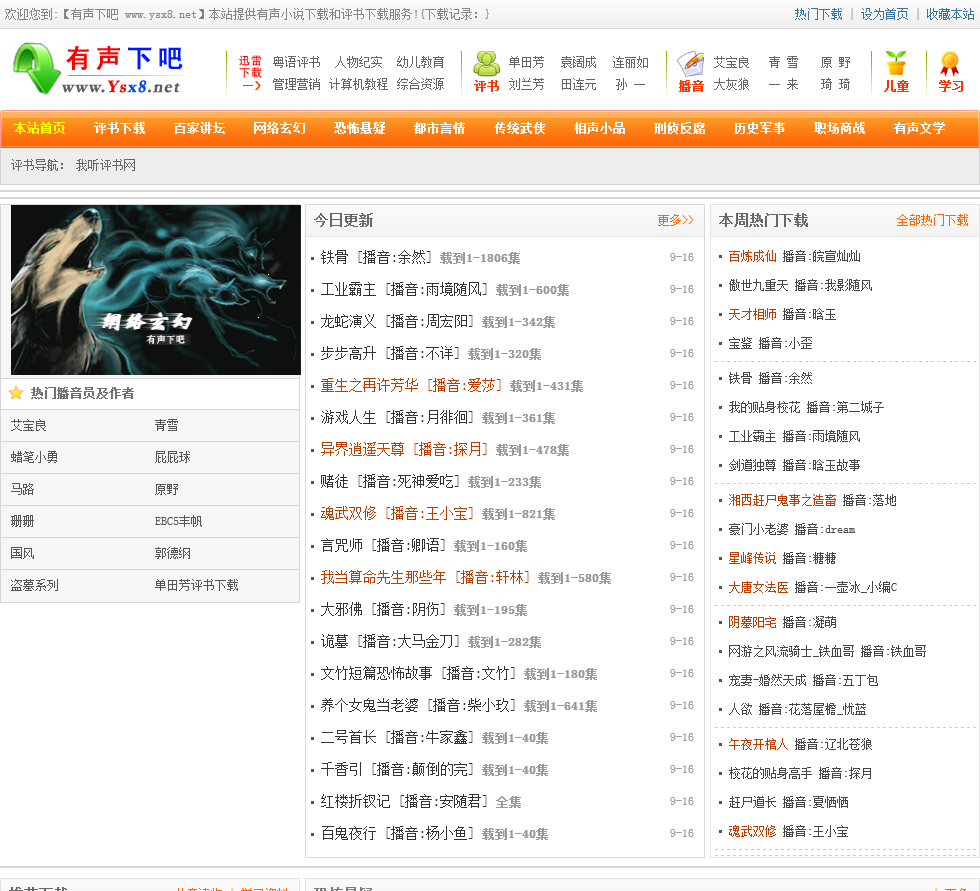980x891 pixels.
Task: Open 相声小品 tab
Action: pos(599,128)
